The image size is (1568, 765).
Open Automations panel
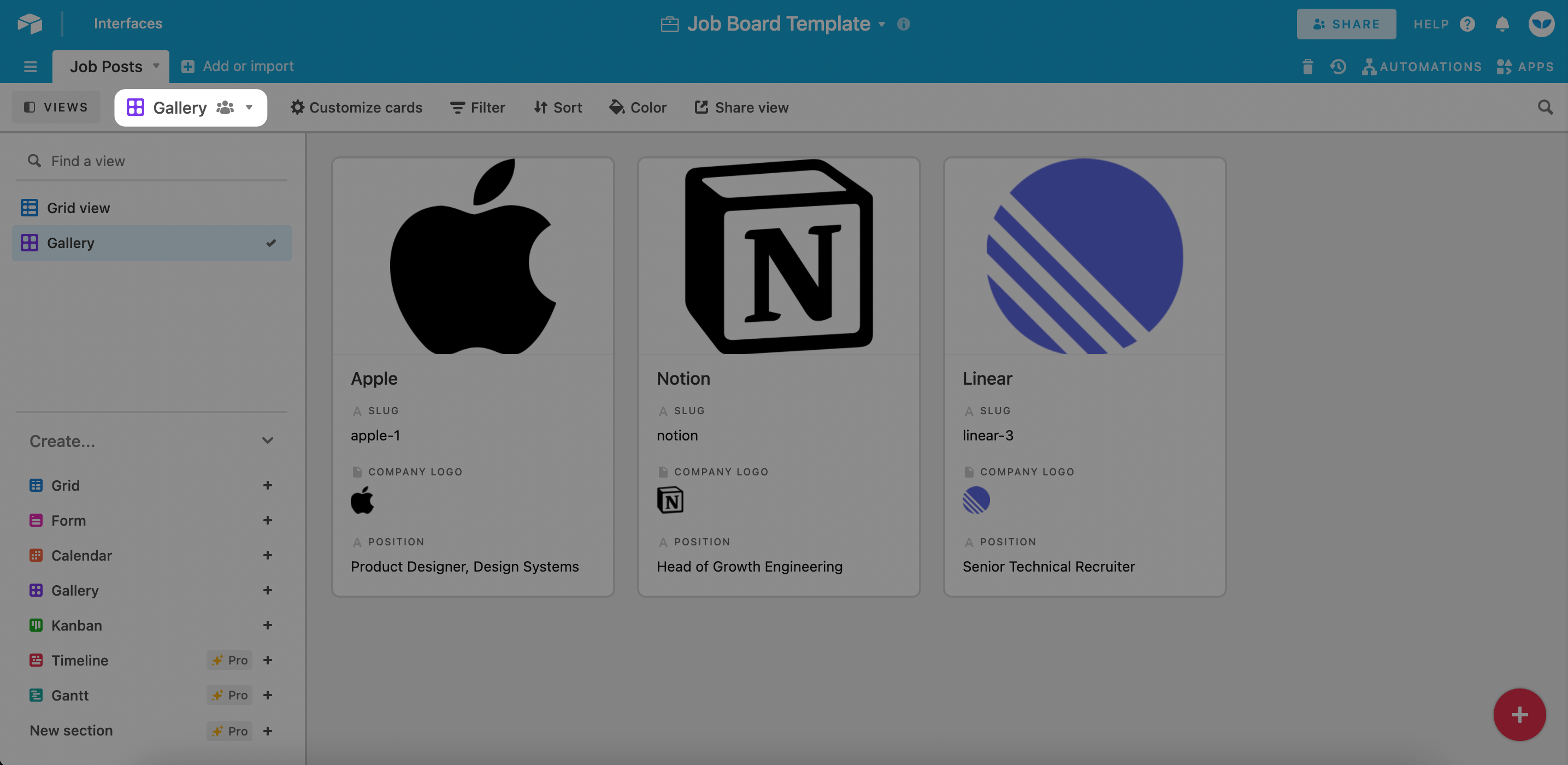(1421, 66)
